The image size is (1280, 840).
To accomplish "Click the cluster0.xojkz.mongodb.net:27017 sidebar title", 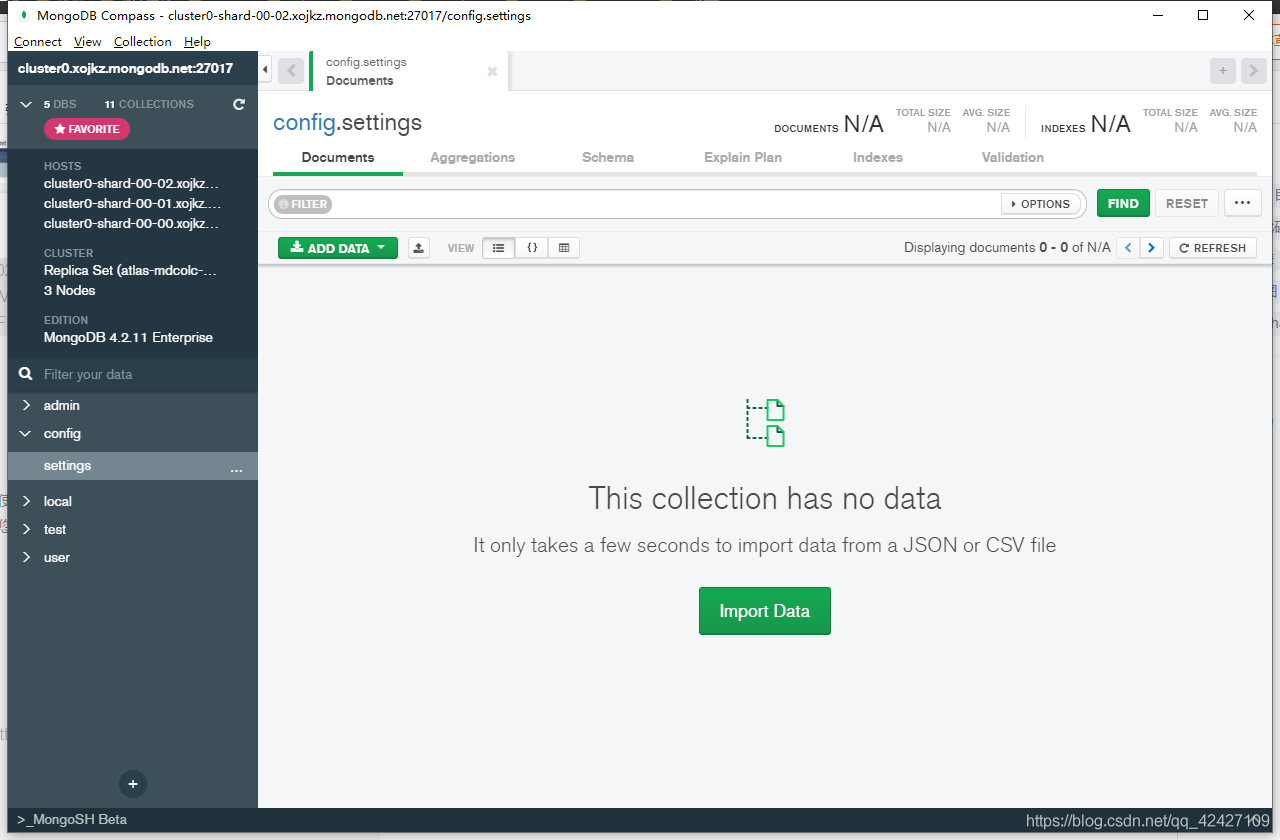I will click(x=125, y=69).
